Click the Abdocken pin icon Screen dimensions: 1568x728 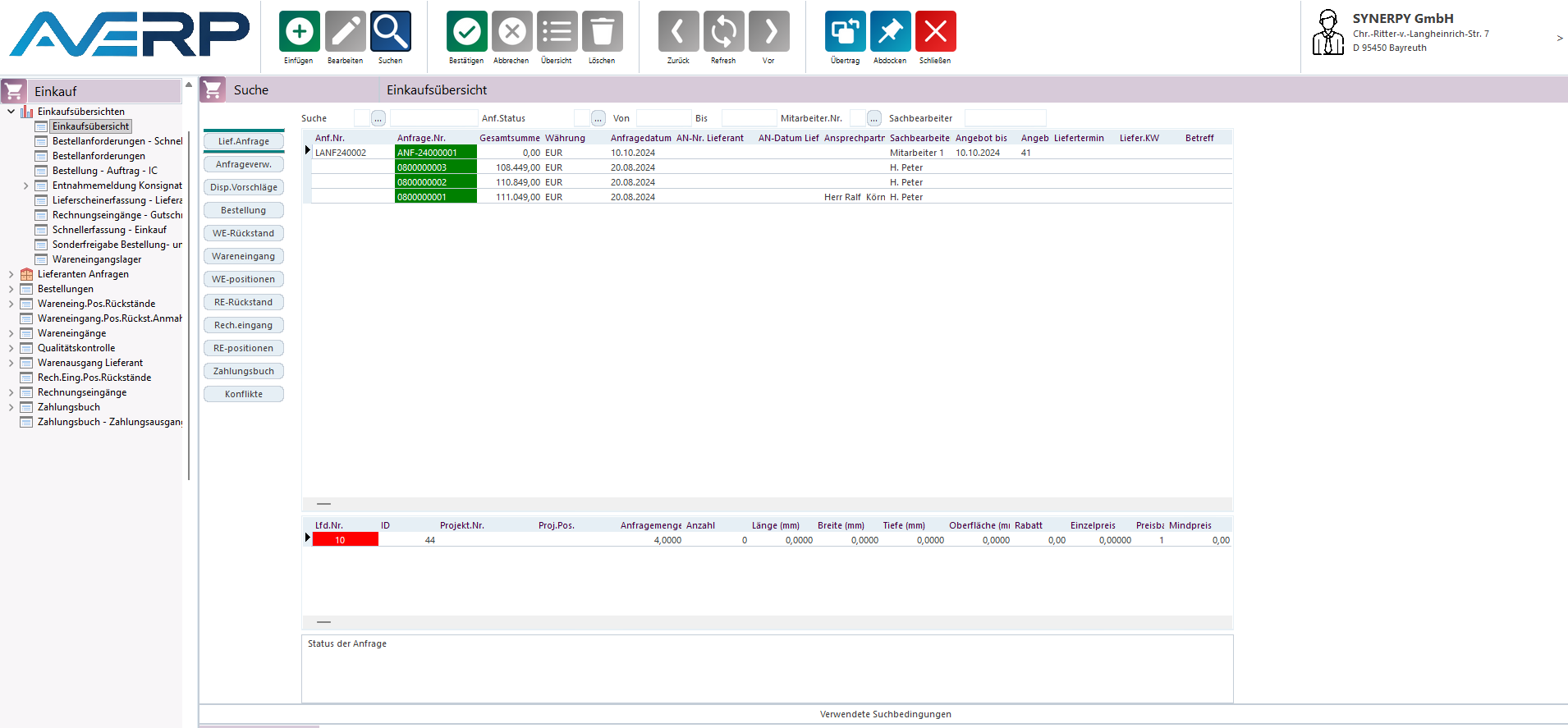(890, 32)
